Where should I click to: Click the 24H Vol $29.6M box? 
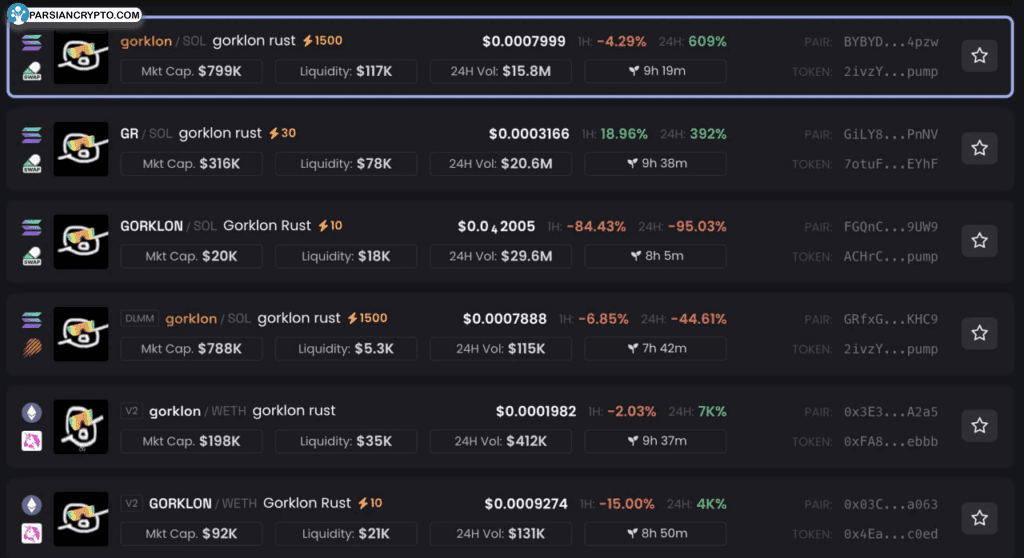pos(501,256)
